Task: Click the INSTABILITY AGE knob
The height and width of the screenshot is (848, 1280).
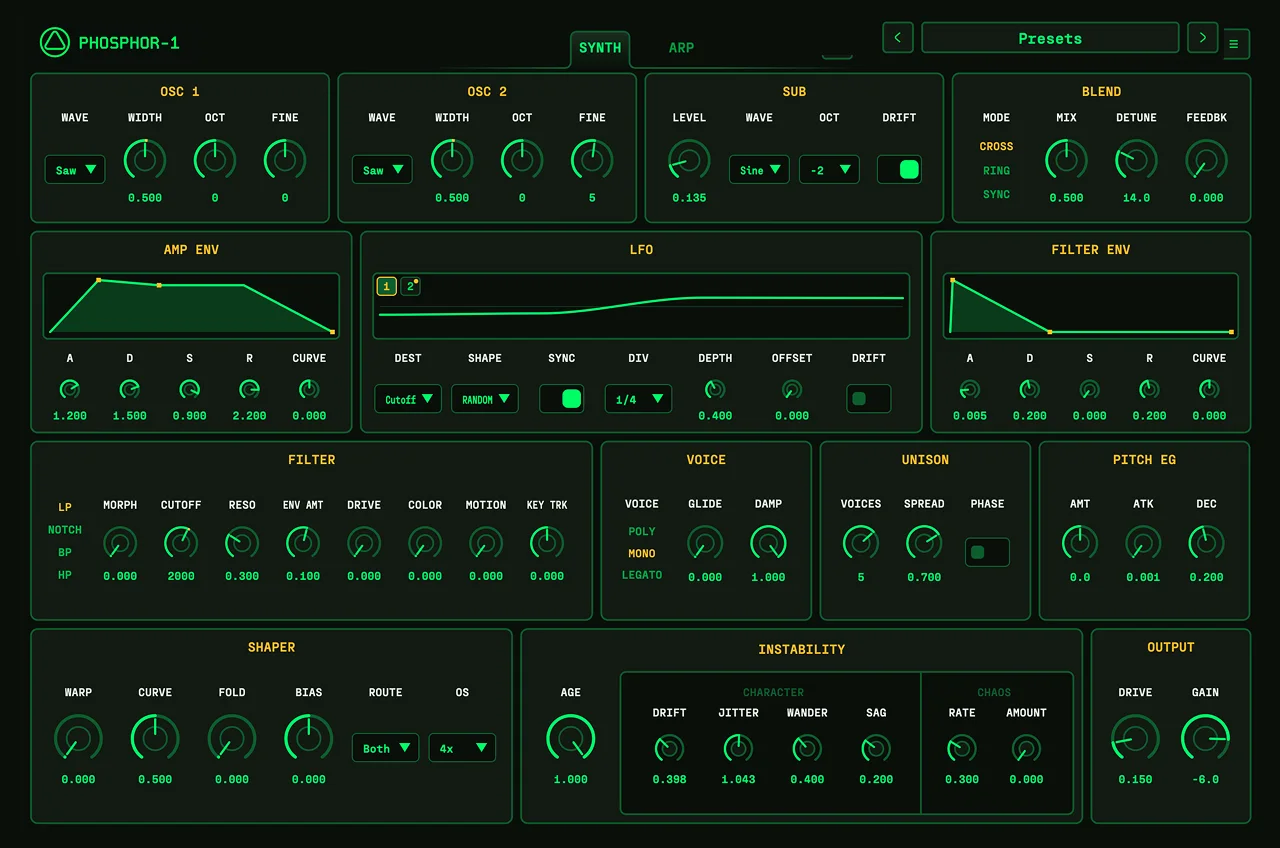Action: click(x=571, y=738)
